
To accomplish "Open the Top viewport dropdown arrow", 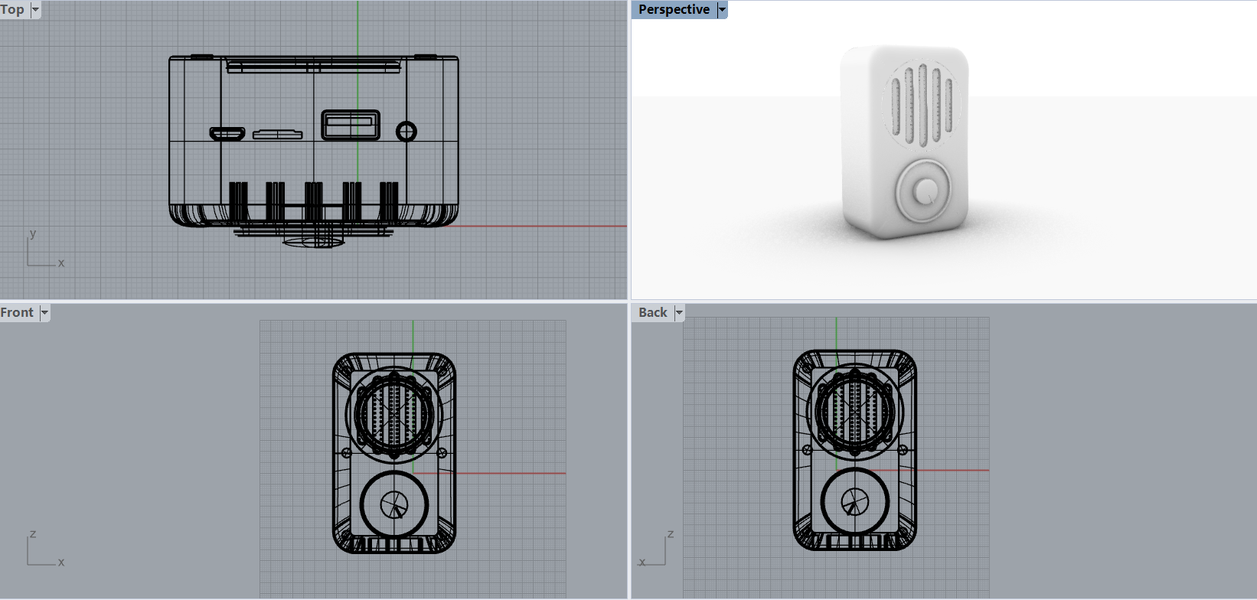I will pyautogui.click(x=36, y=10).
